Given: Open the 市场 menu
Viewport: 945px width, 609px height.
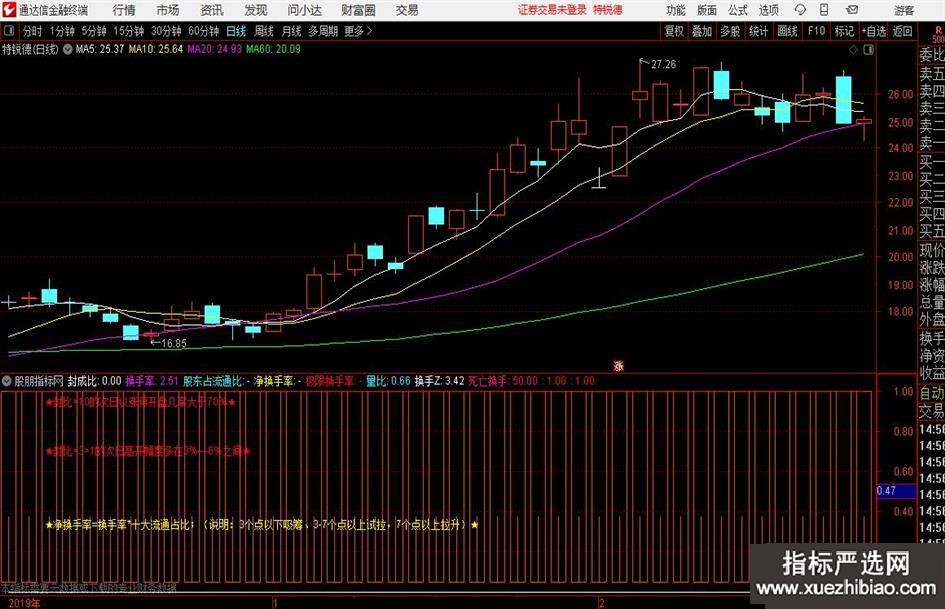Looking at the screenshot, I should pyautogui.click(x=168, y=10).
